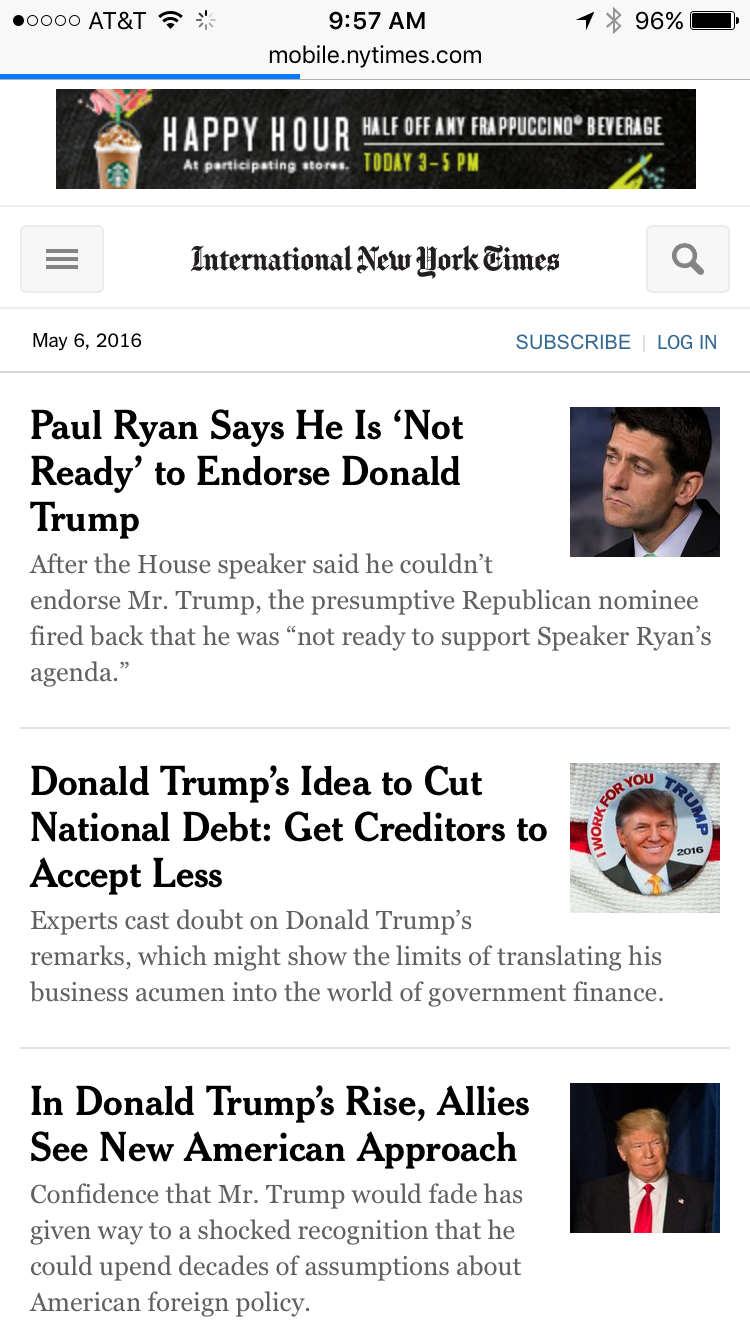This screenshot has height=1334, width=750.
Task: Tap the Bluetooth status icon
Action: 614,20
